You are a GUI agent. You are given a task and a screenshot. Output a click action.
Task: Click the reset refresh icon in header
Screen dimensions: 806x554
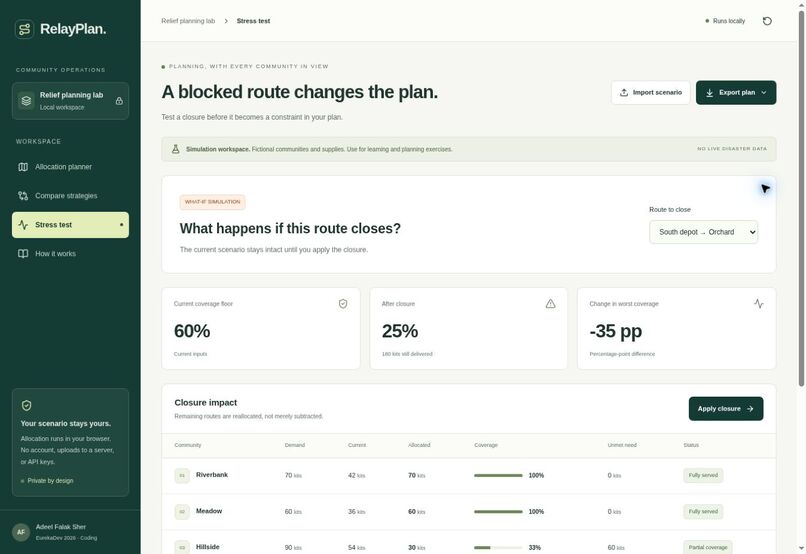tap(767, 21)
